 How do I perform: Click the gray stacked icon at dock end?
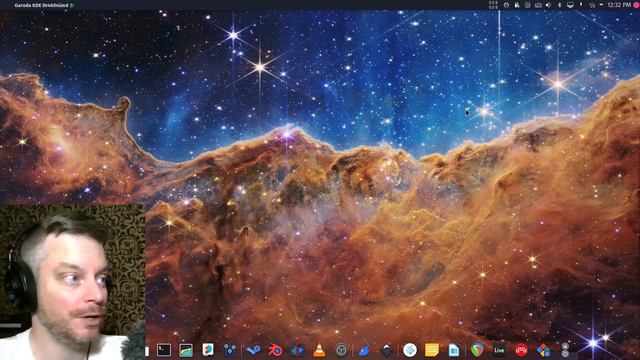(565, 350)
